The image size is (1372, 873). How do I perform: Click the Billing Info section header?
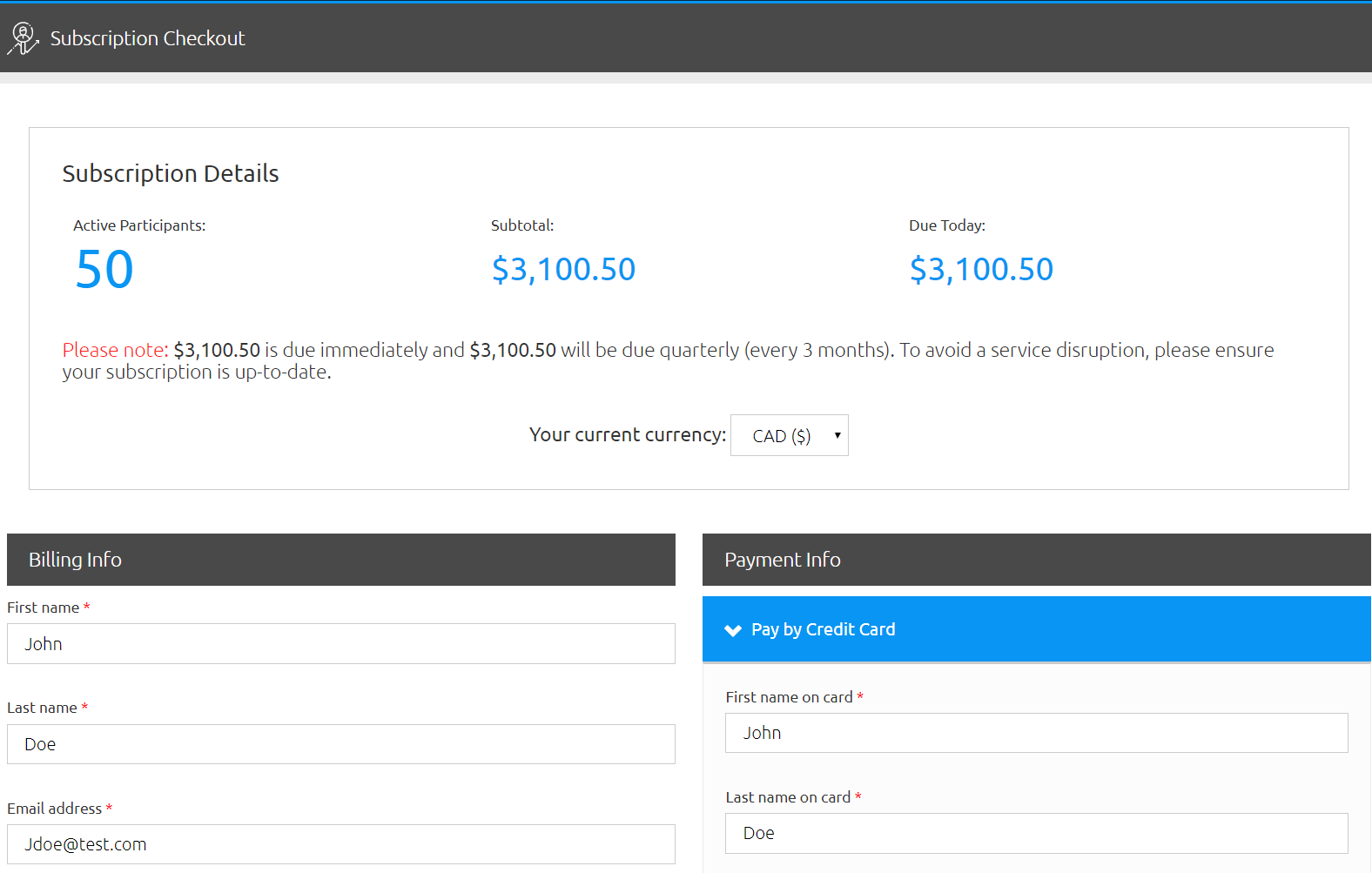340,560
